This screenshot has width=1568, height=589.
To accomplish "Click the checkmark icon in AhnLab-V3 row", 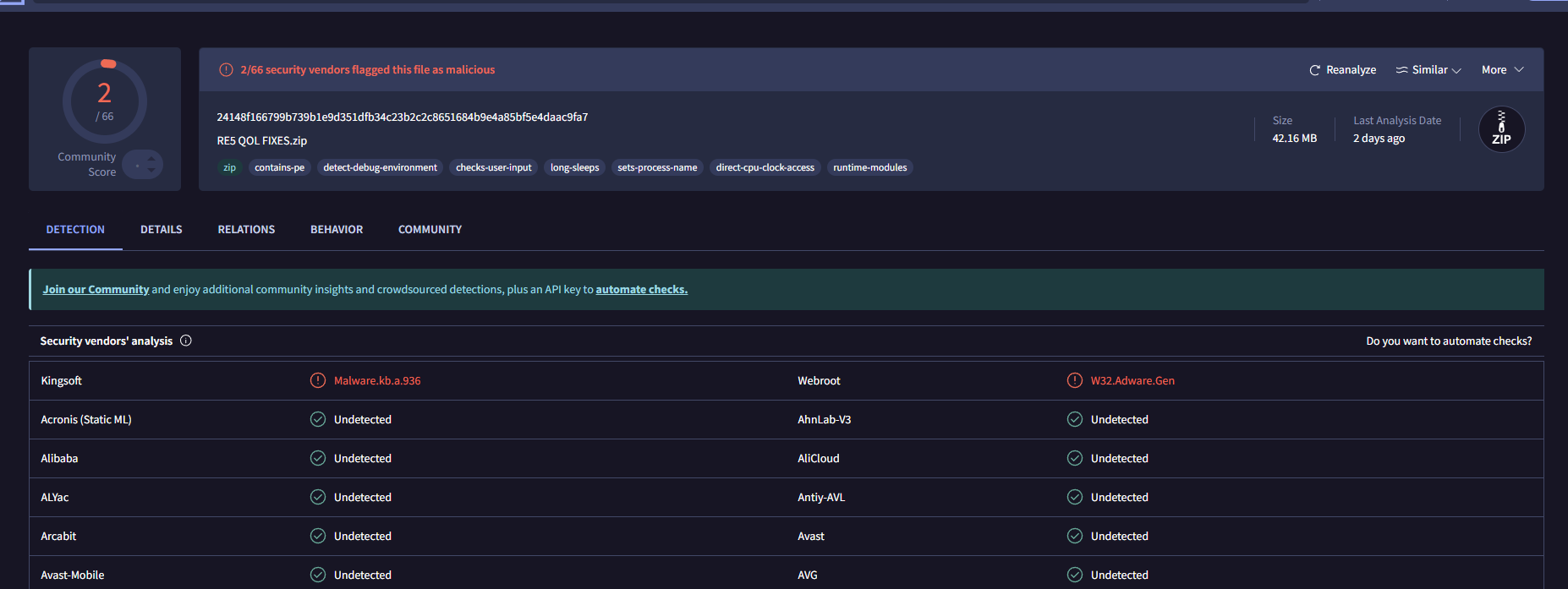I will pyautogui.click(x=1075, y=419).
